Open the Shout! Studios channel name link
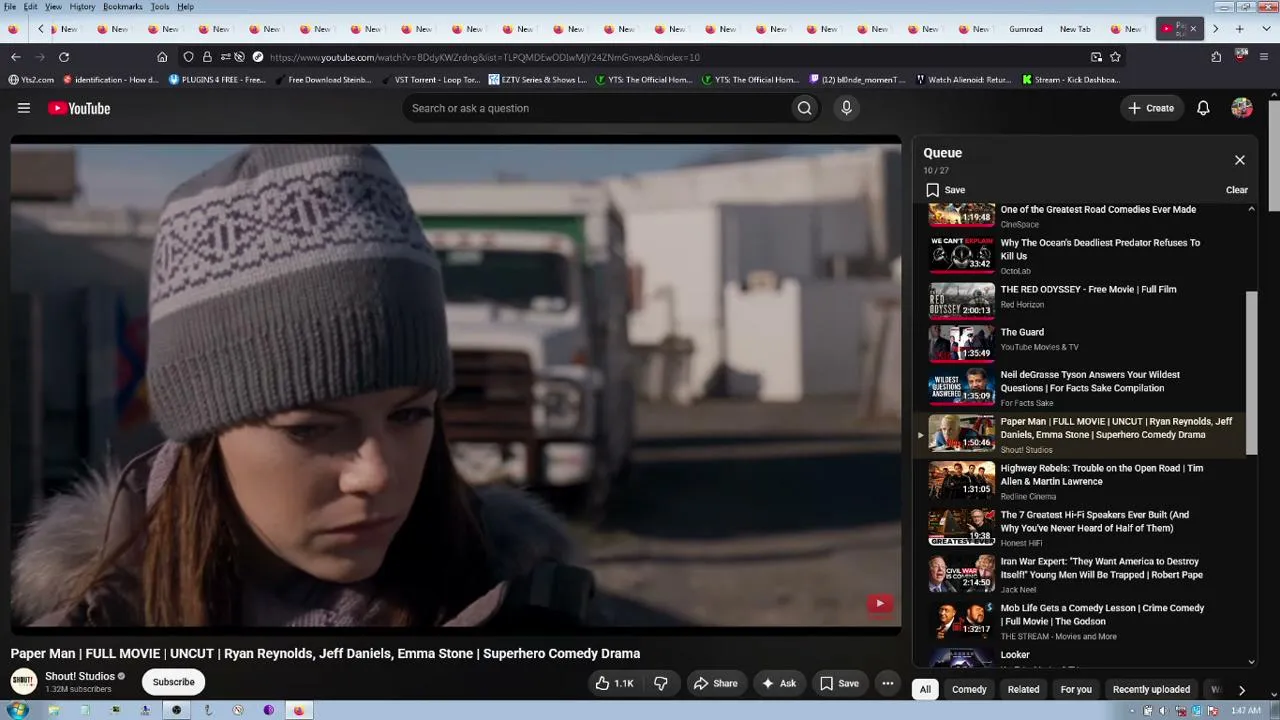1280x720 pixels. tap(80, 676)
